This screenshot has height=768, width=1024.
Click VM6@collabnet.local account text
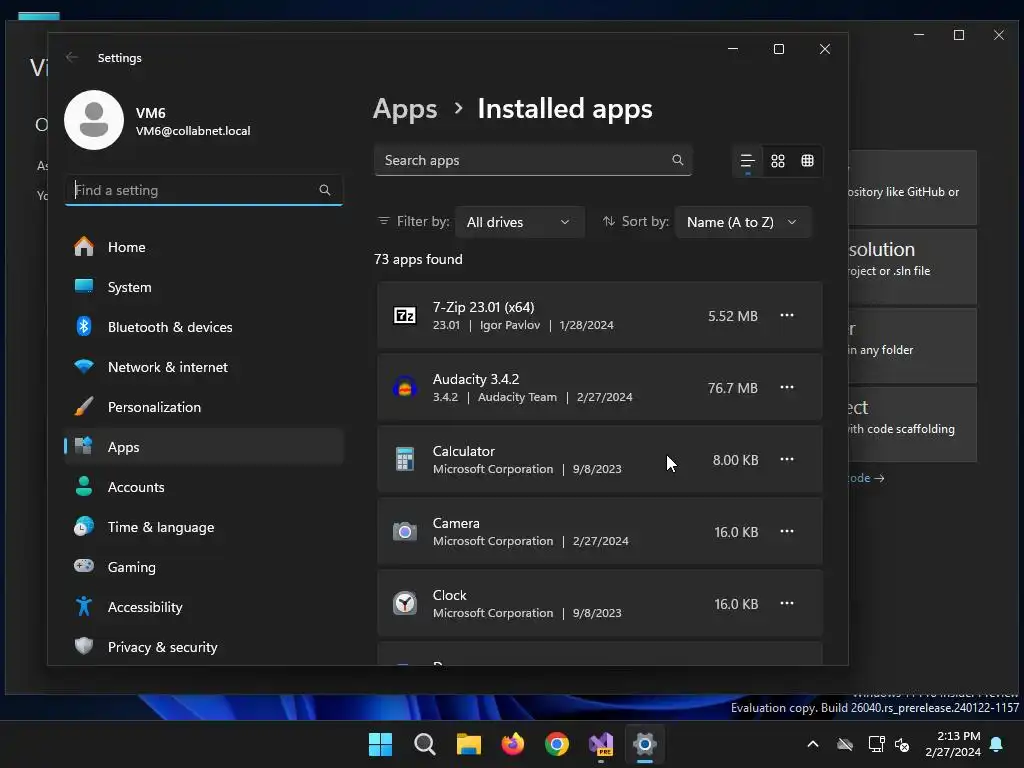coord(193,131)
